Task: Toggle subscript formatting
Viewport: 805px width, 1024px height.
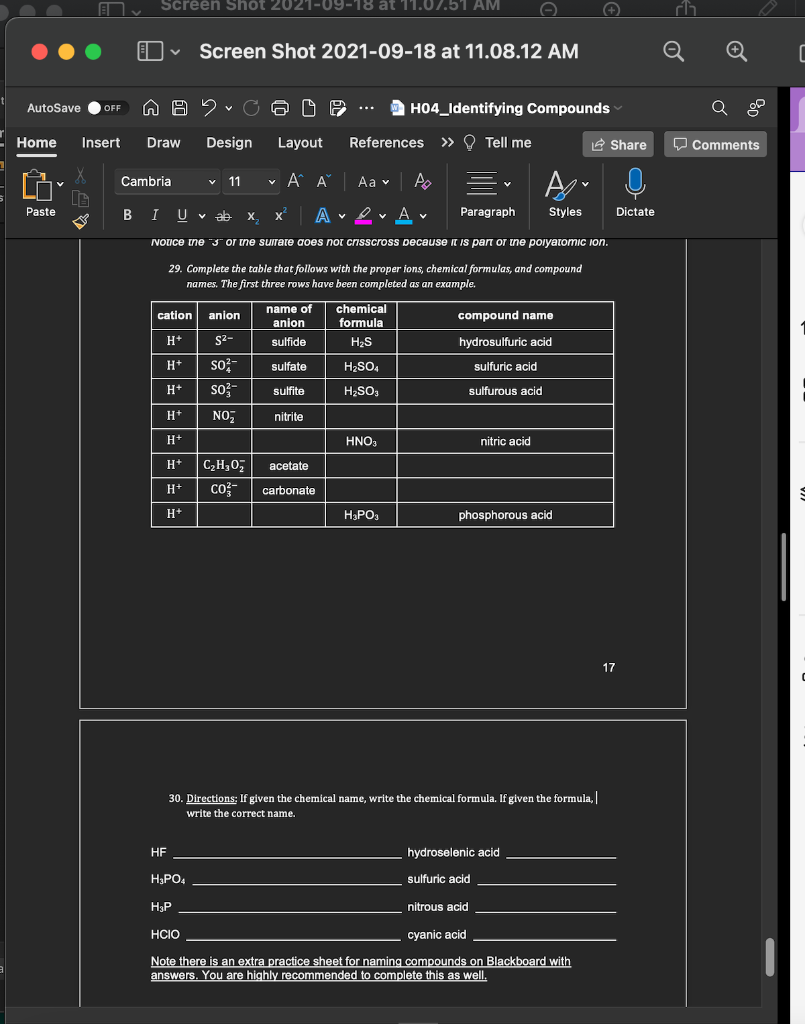Action: [252, 216]
